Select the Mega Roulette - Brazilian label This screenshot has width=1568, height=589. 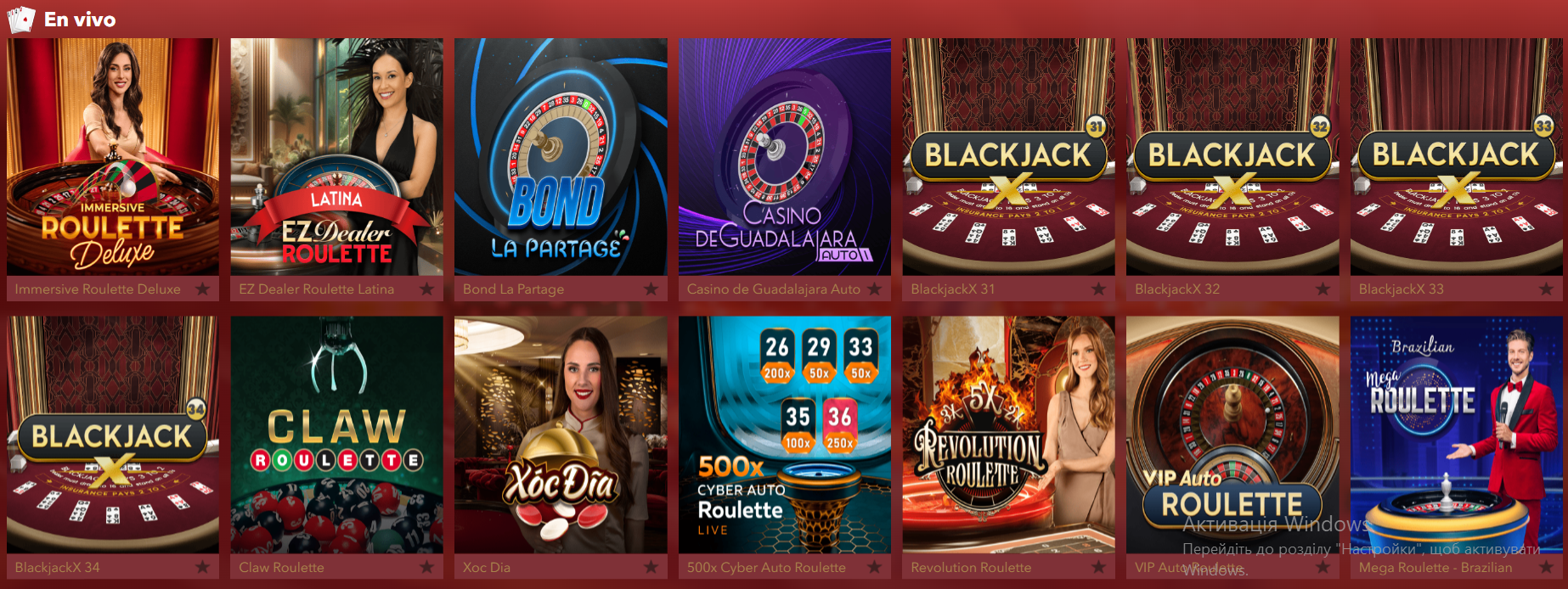tap(1435, 567)
